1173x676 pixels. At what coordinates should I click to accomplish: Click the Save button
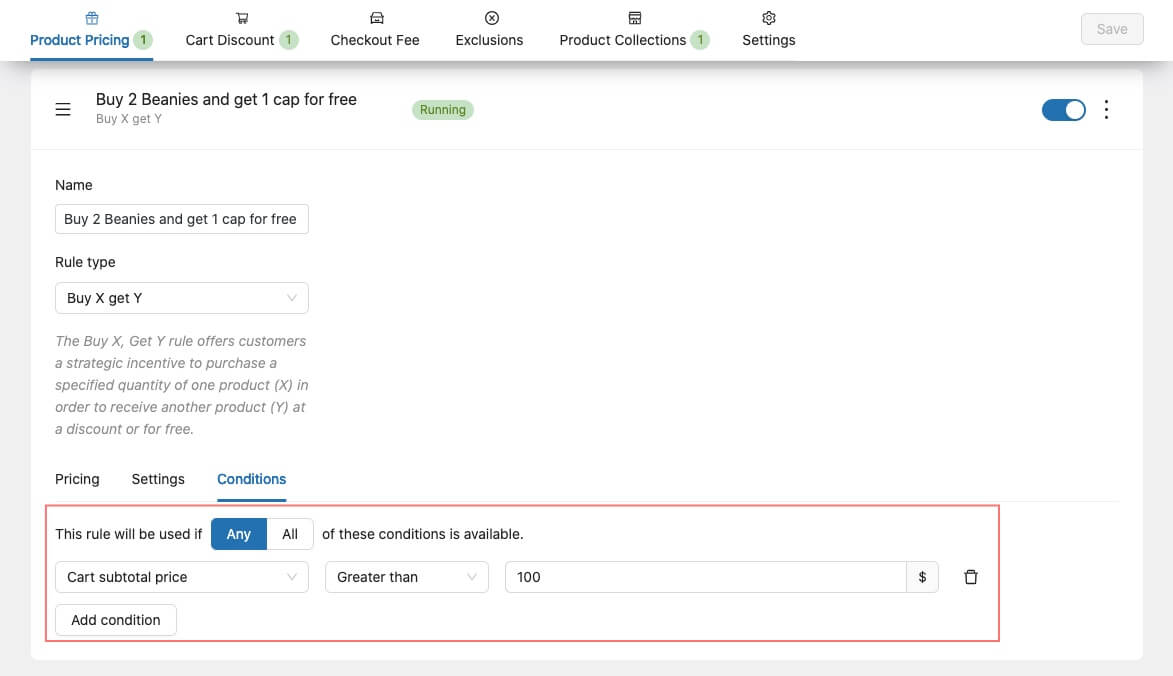pos(1112,29)
